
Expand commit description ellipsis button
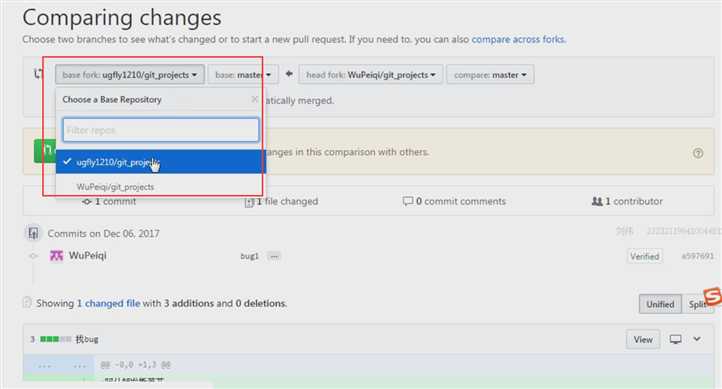(x=274, y=256)
